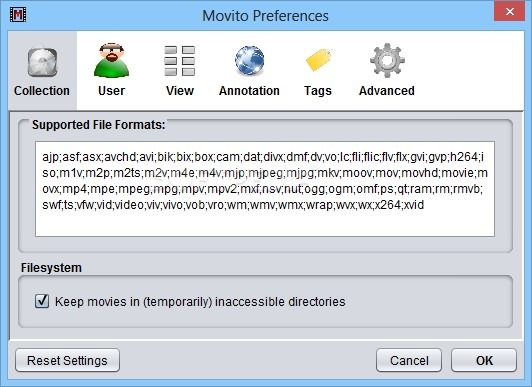Go to the Tags tab label
Viewport: 532px width, 387px height.
pos(318,91)
